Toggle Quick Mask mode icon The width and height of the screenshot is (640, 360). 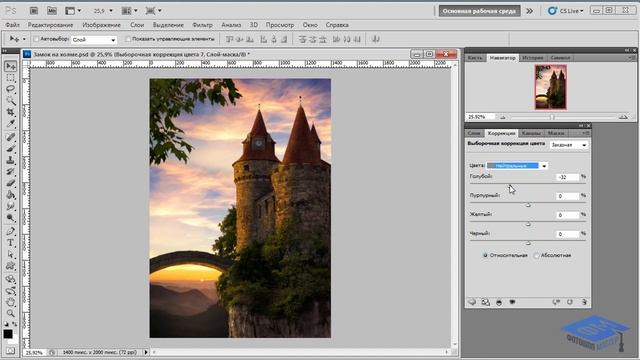(x=10, y=351)
